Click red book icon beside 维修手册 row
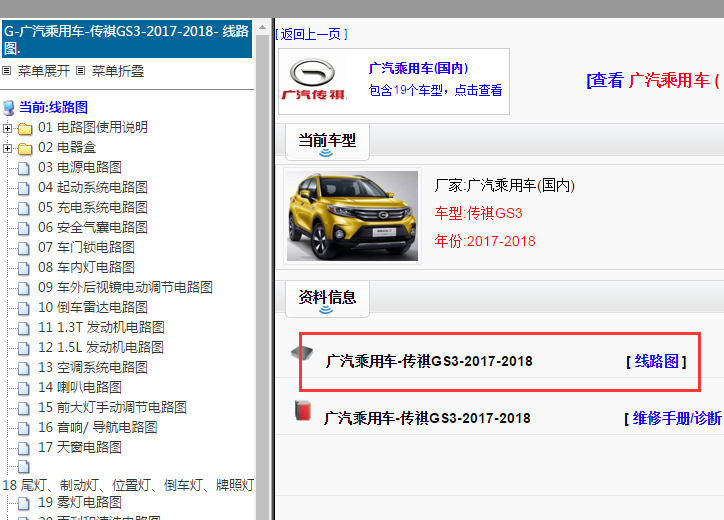Screen dimensions: 724x520 [x=303, y=411]
